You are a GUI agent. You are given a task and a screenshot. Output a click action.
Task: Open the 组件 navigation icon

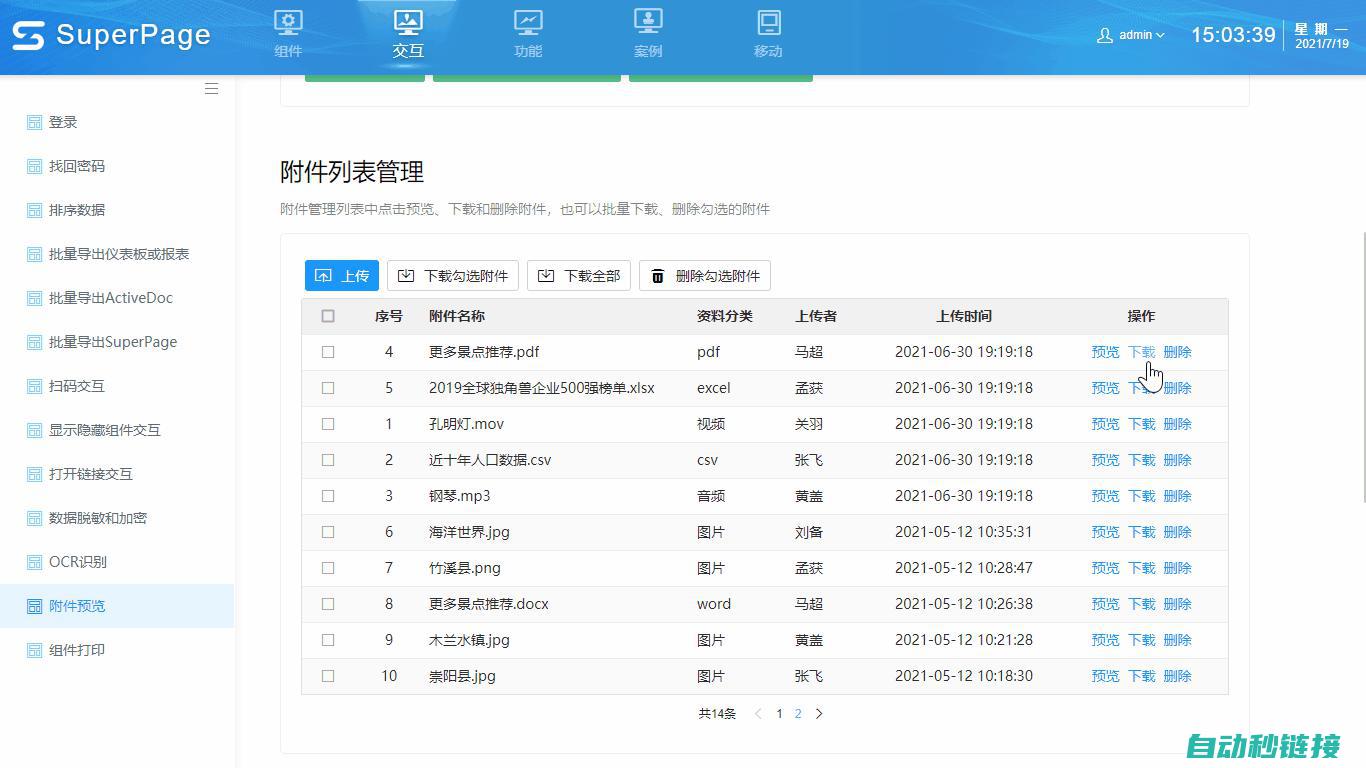pyautogui.click(x=288, y=22)
